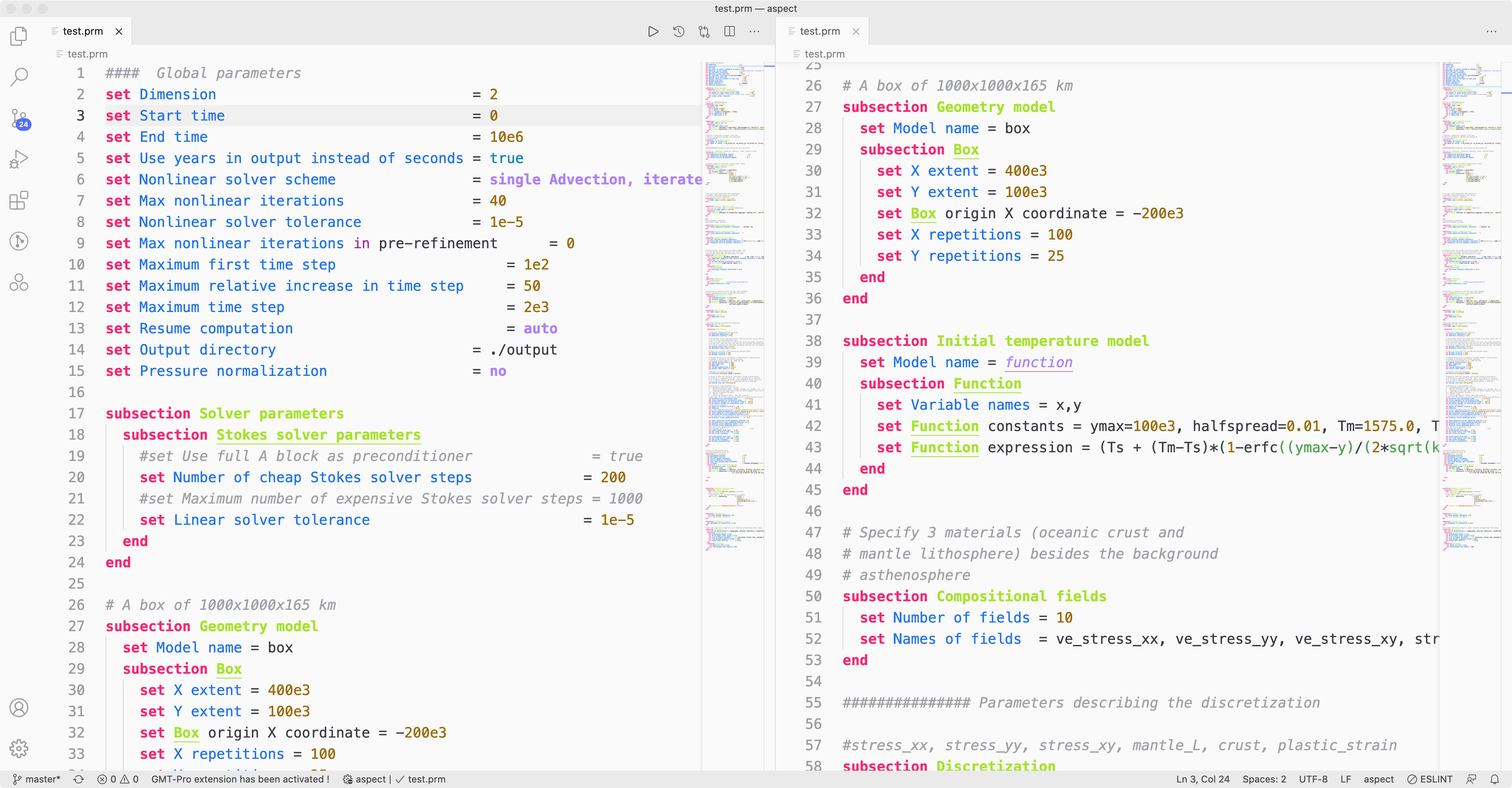
Task: Open the Explorer view in activity bar
Action: pos(19,36)
